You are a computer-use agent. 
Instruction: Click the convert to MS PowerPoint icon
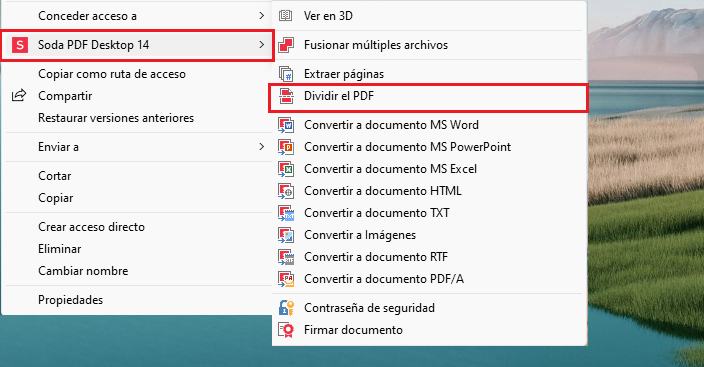(286, 147)
